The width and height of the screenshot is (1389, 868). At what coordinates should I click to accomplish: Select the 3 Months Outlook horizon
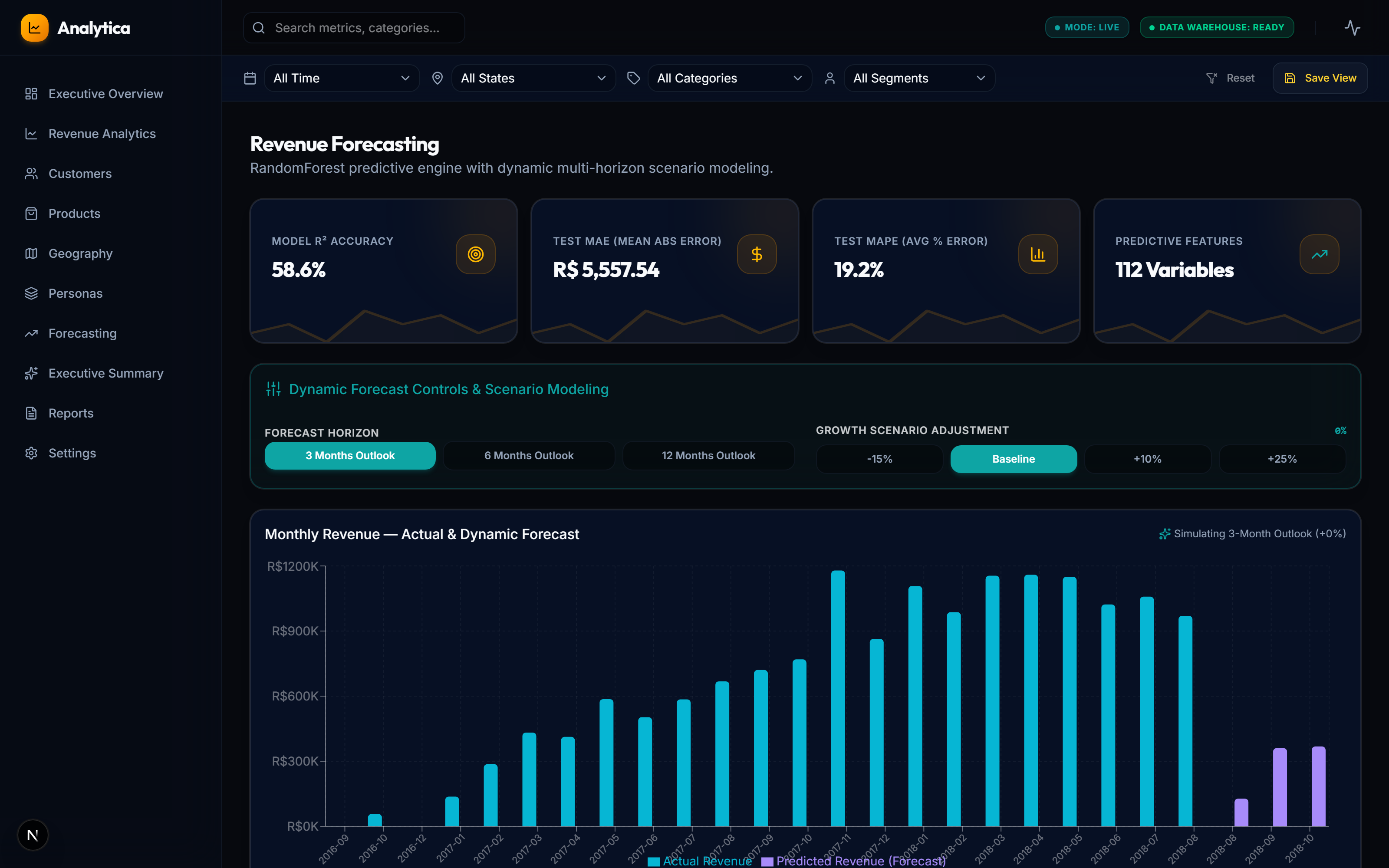[350, 455]
